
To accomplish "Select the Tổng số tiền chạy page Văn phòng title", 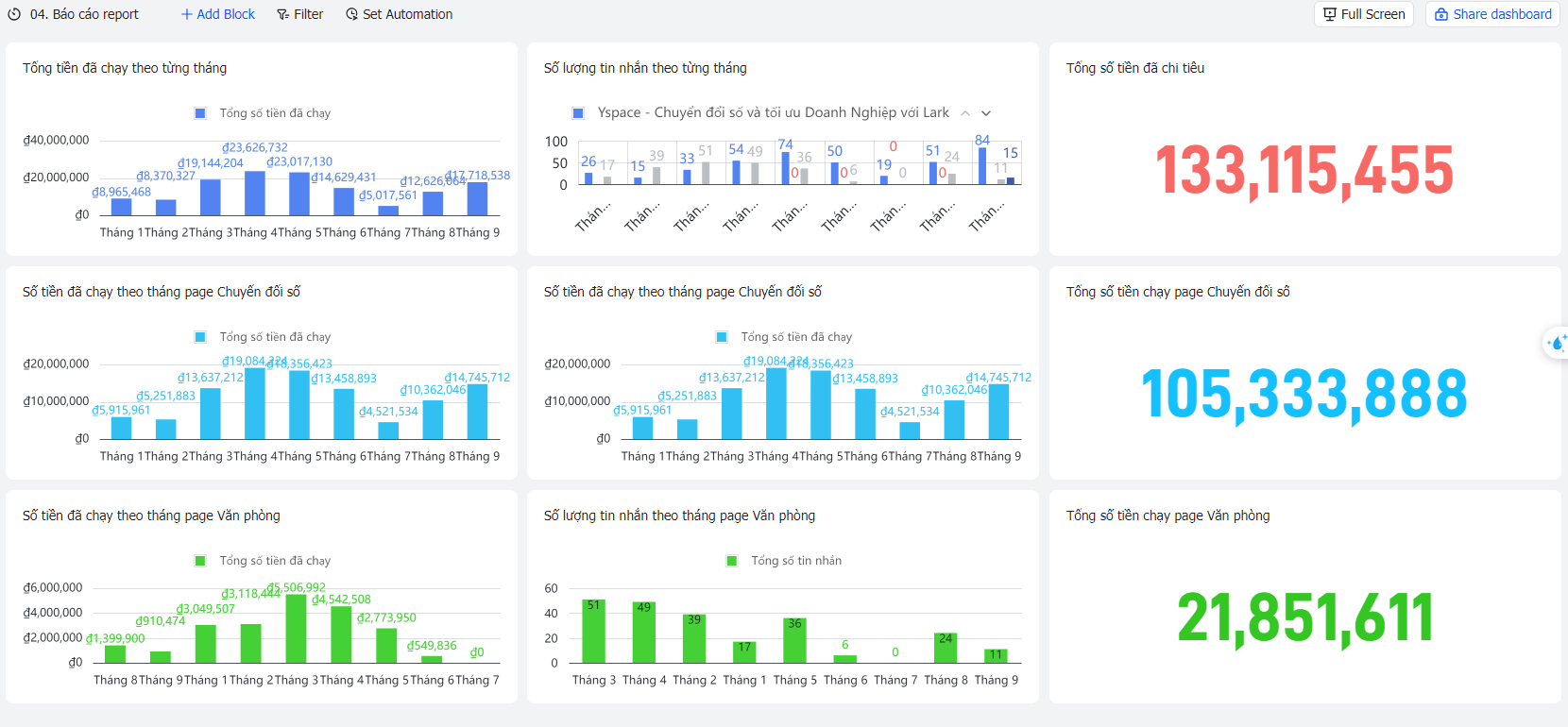I will point(1168,516).
